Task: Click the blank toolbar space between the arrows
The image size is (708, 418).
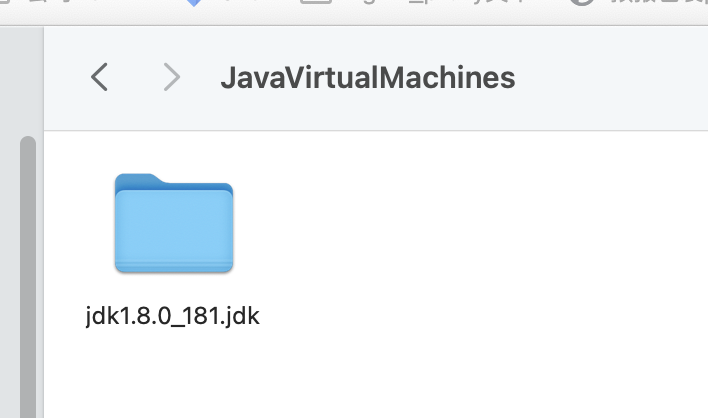Action: coord(135,77)
